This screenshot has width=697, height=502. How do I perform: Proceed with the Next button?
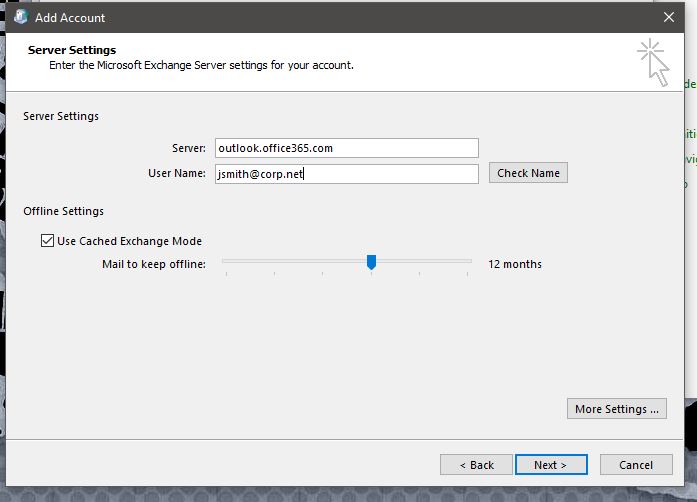pos(551,465)
